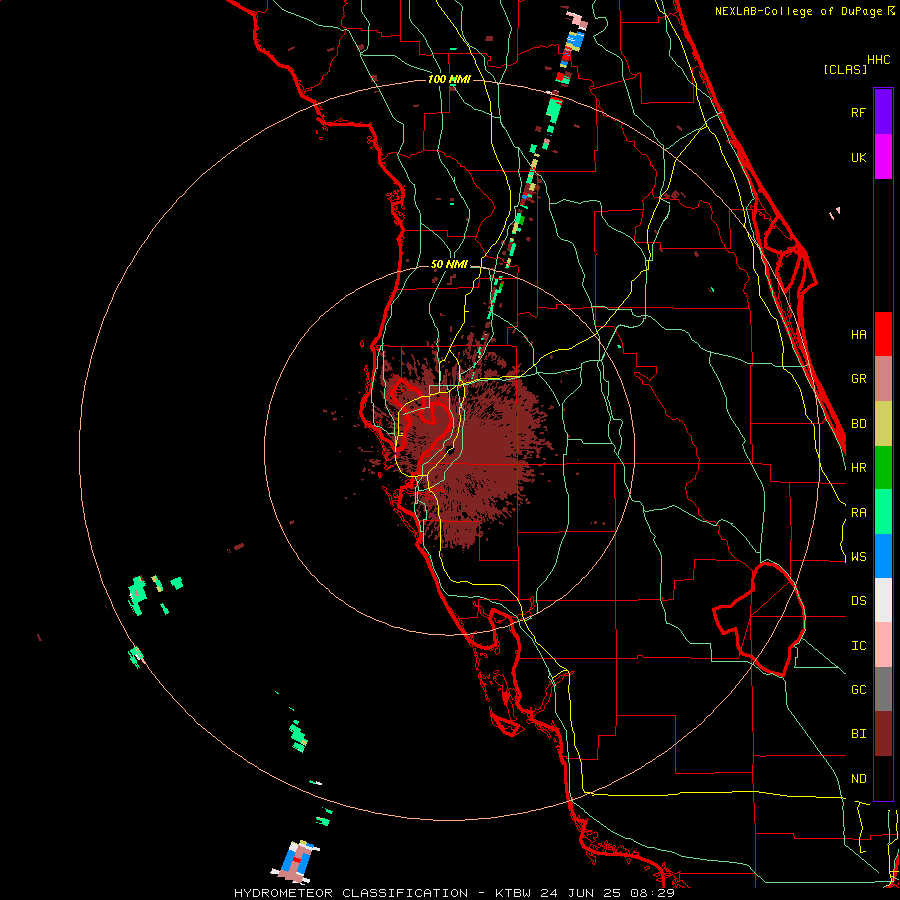Image resolution: width=900 pixels, height=900 pixels.
Task: Click the 'UK' legend label
Action: [x=858, y=157]
